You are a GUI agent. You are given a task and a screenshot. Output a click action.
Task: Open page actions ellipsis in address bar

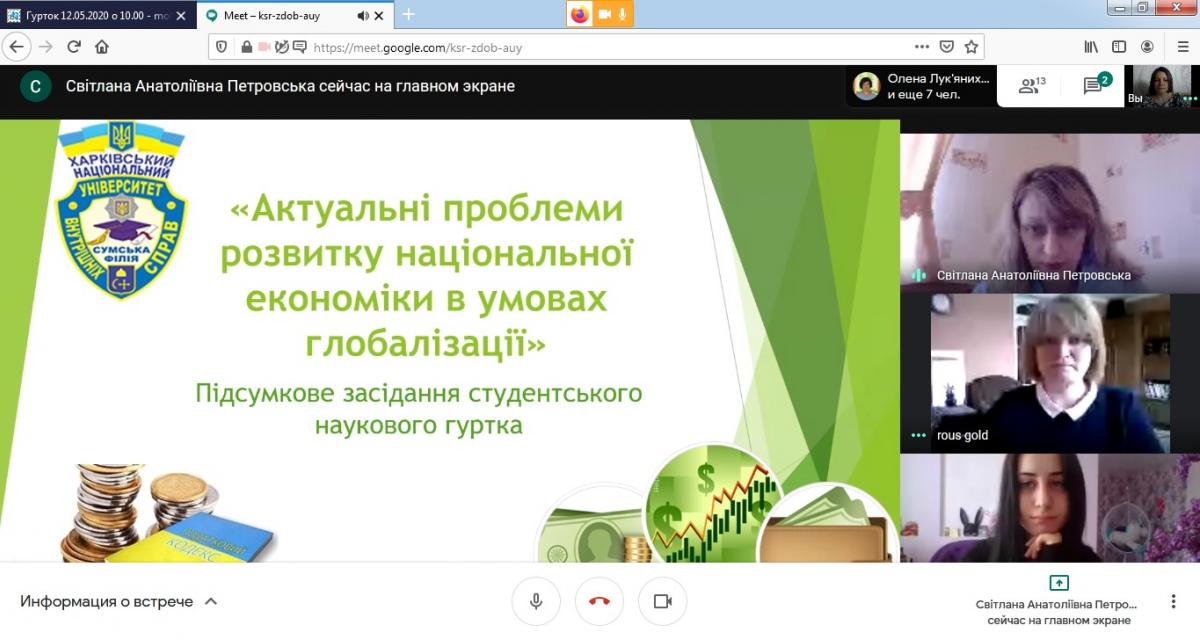pyautogui.click(x=921, y=46)
